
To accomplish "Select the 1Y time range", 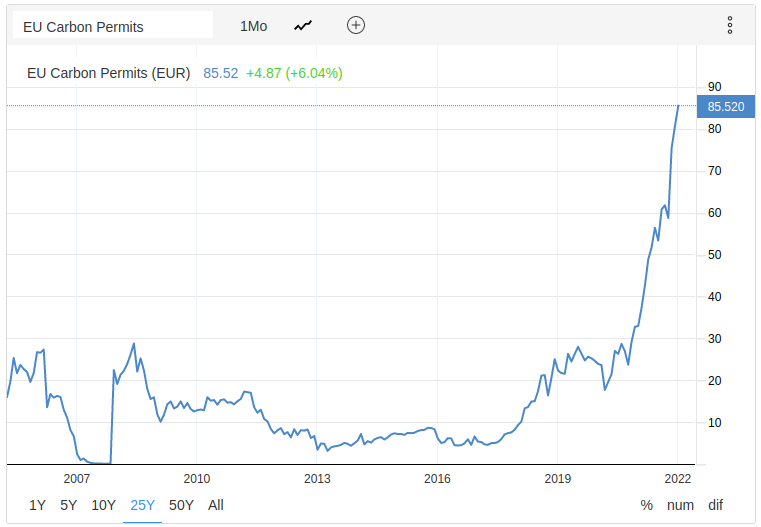I will [37, 505].
